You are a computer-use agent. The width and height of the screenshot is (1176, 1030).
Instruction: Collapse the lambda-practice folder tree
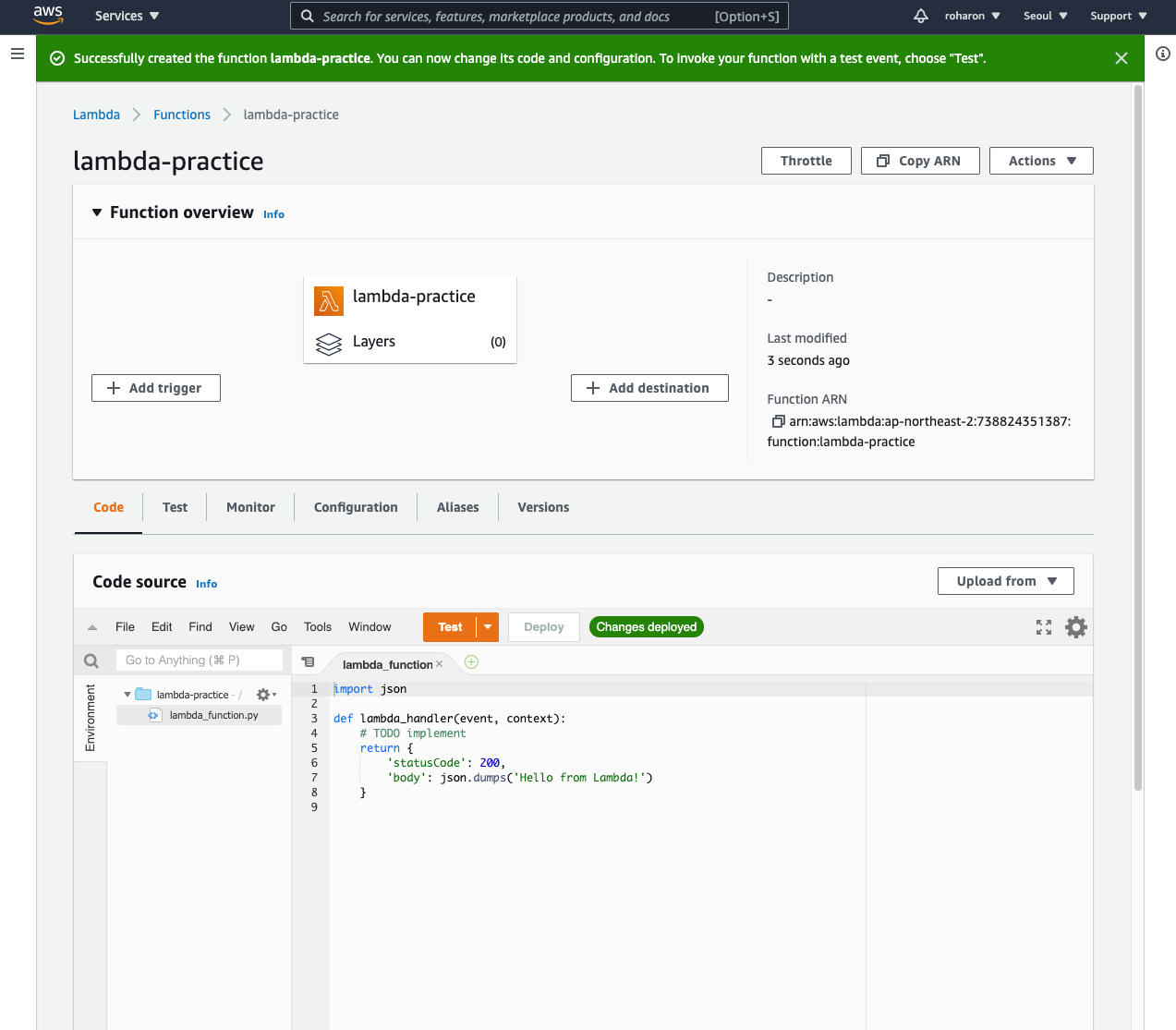coord(127,695)
